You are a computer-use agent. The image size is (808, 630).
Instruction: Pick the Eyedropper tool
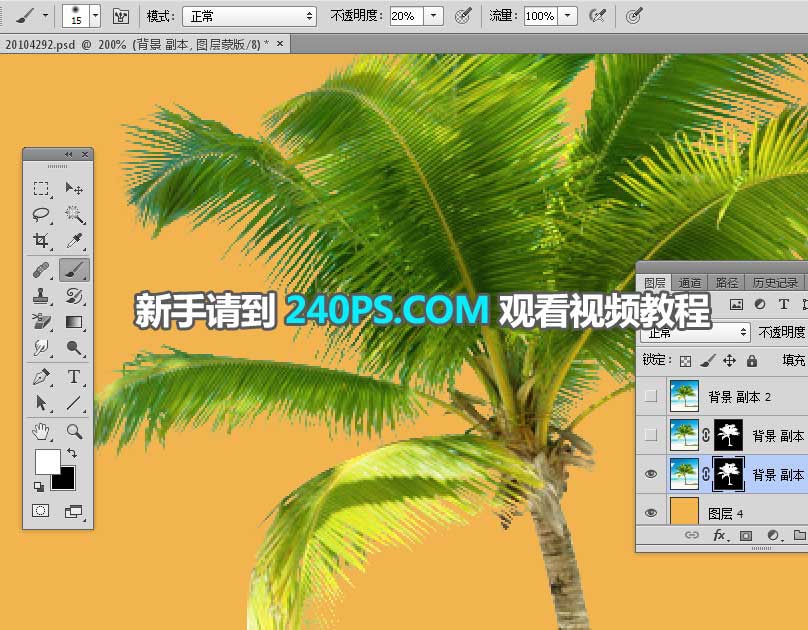point(74,241)
